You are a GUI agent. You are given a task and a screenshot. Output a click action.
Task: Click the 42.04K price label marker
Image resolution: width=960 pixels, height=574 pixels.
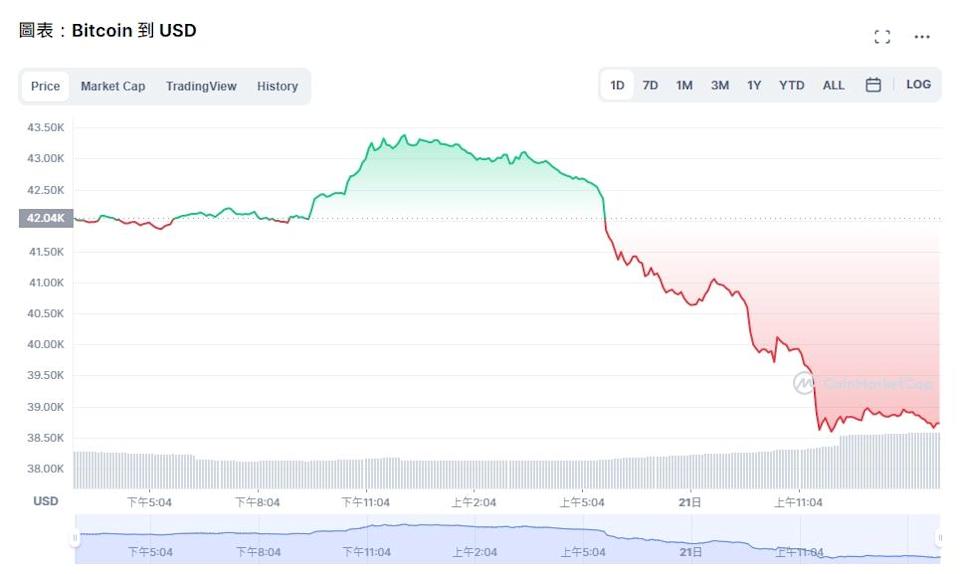click(x=45, y=218)
